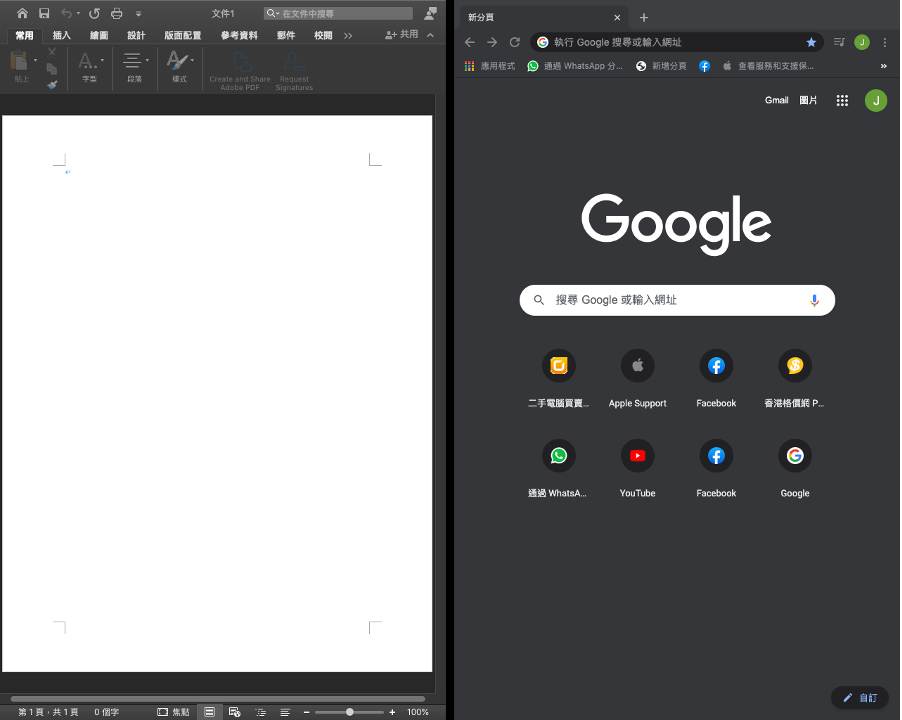This screenshot has width=902, height=720.
Task: Open the 校閱 ribbon tab
Action: (x=323, y=36)
